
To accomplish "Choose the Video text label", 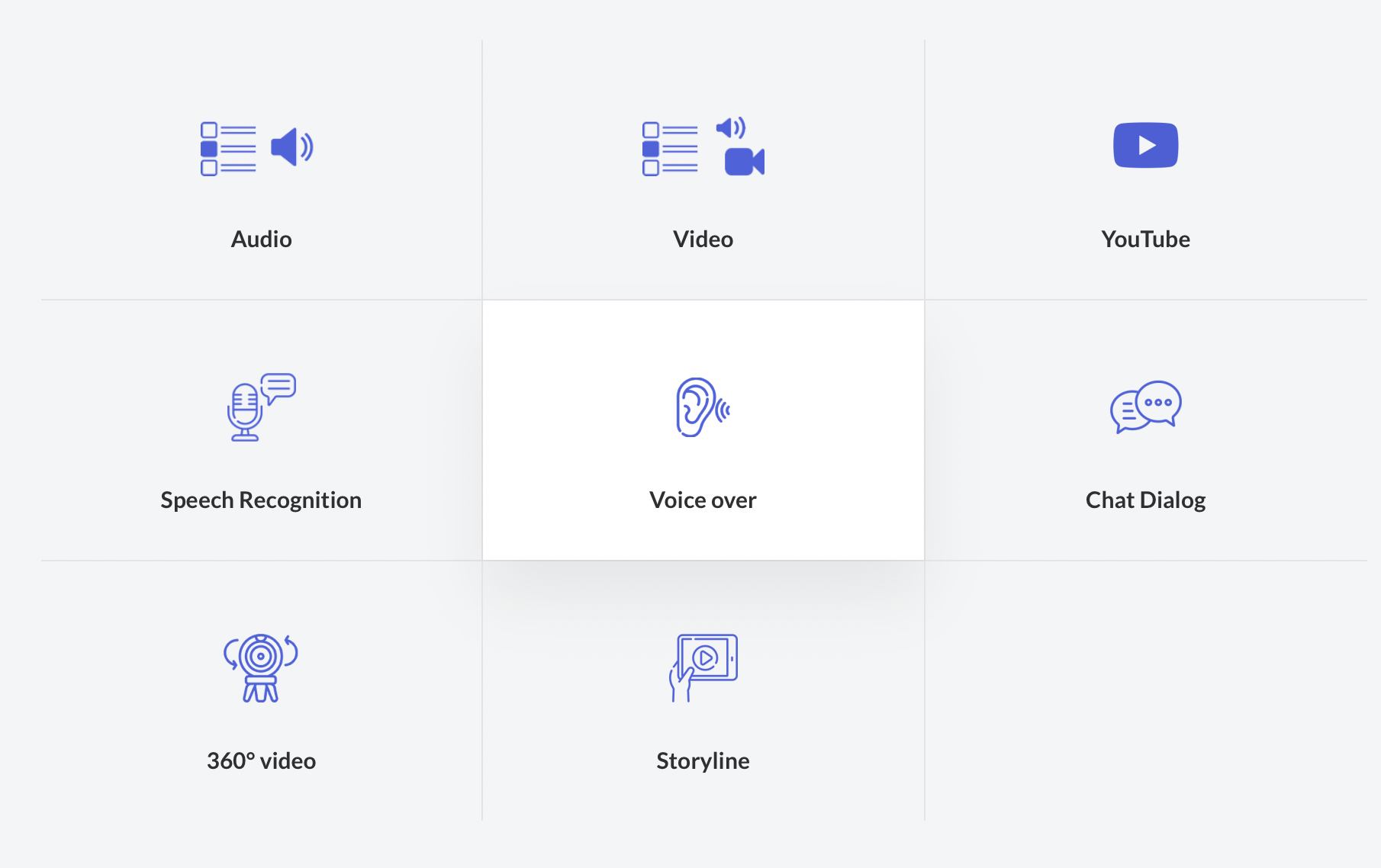I will pyautogui.click(x=703, y=240).
